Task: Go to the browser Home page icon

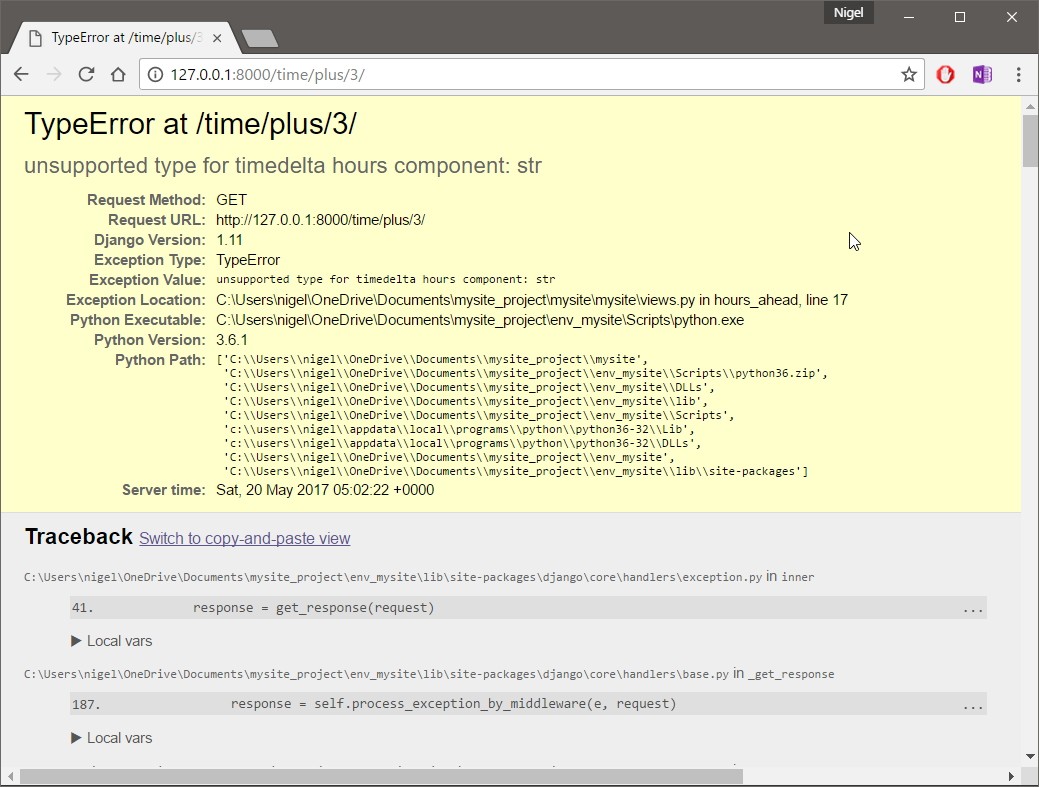Action: pyautogui.click(x=118, y=75)
